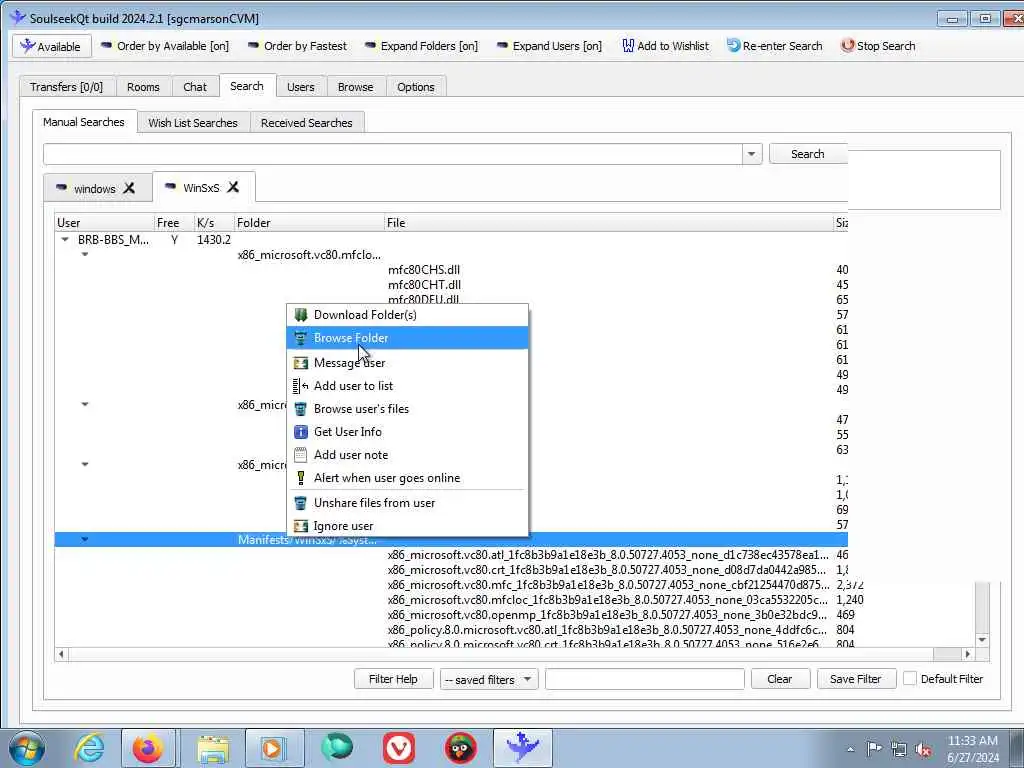The width and height of the screenshot is (1024, 768).
Task: Open the Browse tab
Action: pos(355,87)
